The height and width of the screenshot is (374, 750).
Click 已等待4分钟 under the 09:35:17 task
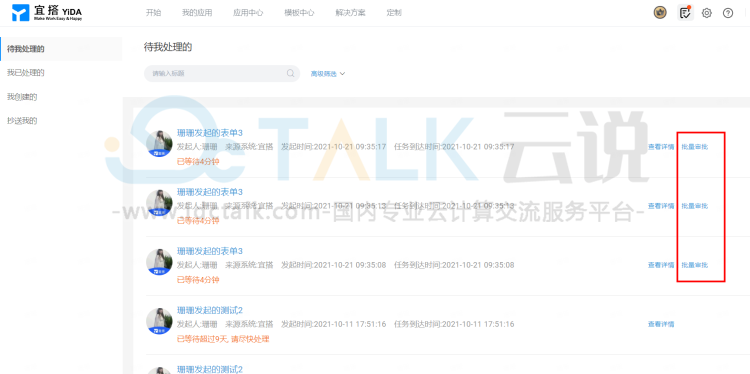tap(198, 162)
